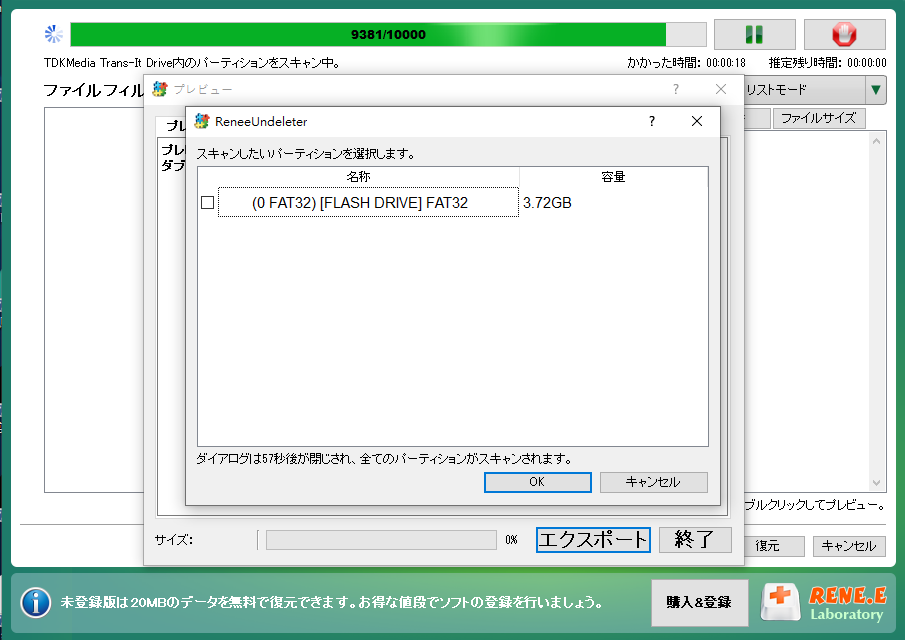Viewport: 905px width, 640px height.
Task: Close the ReneeUndeleter dialog with X
Action: tap(697, 121)
